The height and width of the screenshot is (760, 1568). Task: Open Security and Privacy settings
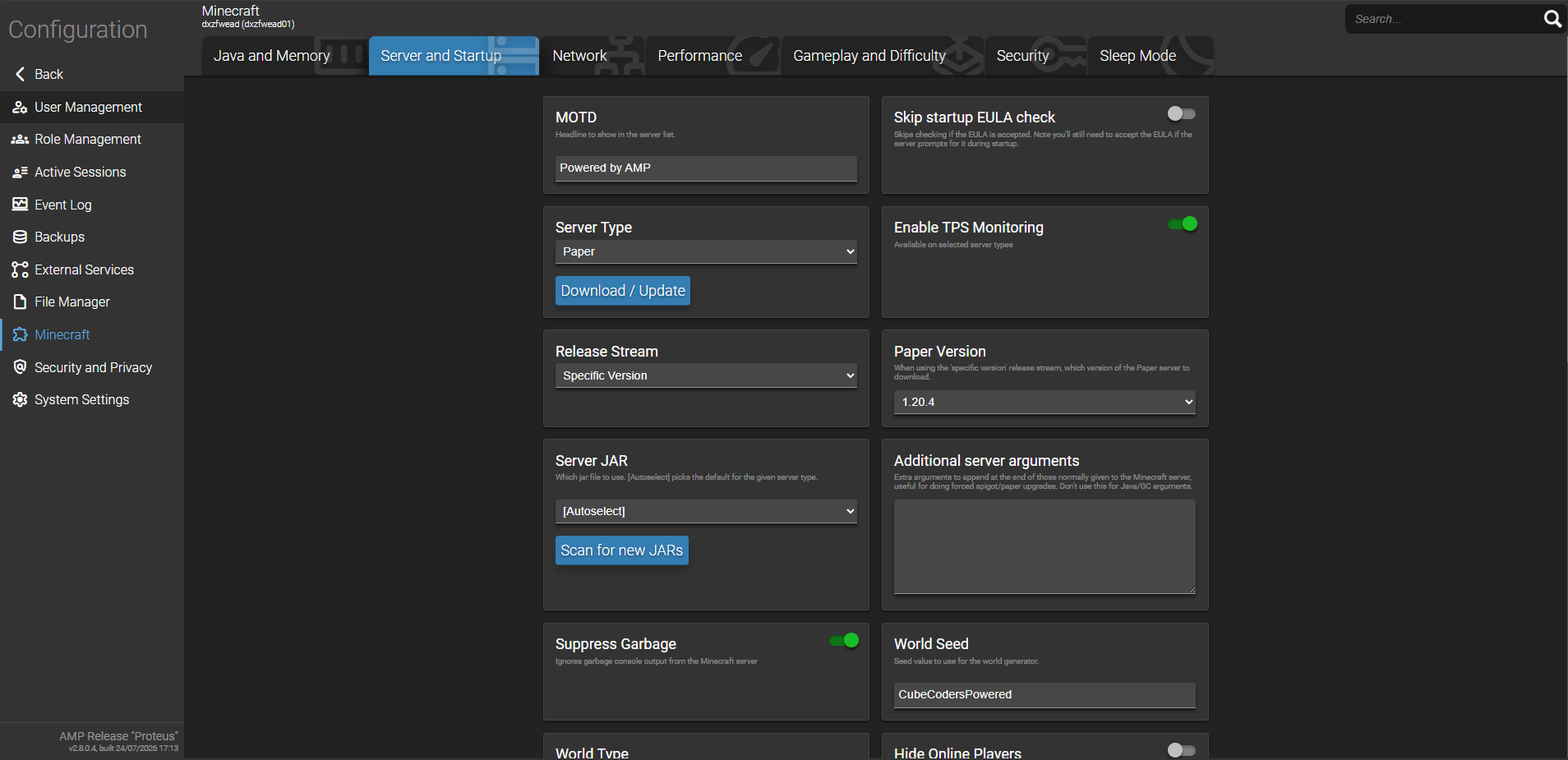pyautogui.click(x=92, y=367)
